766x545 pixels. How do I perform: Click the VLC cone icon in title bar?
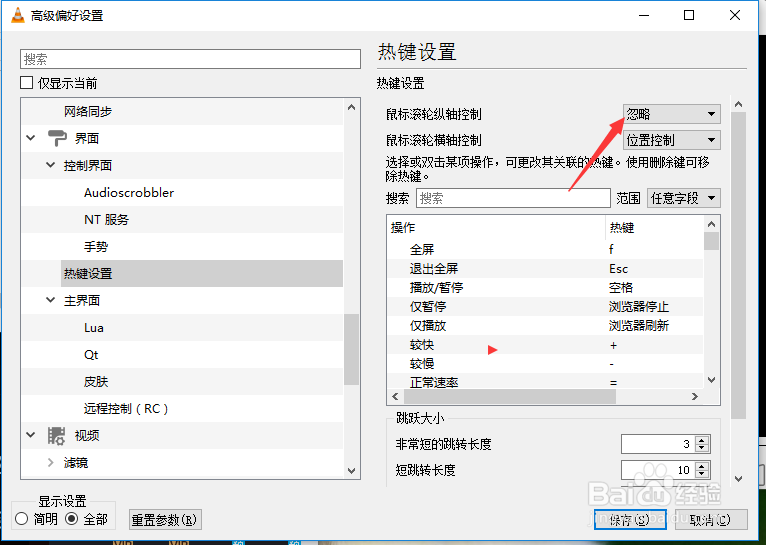(18, 16)
